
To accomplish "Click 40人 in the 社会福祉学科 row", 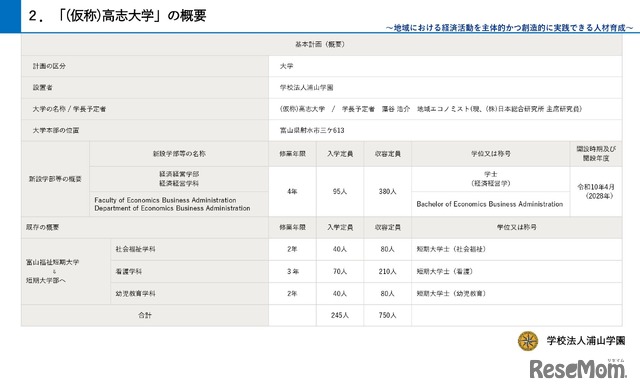I will (340, 249).
